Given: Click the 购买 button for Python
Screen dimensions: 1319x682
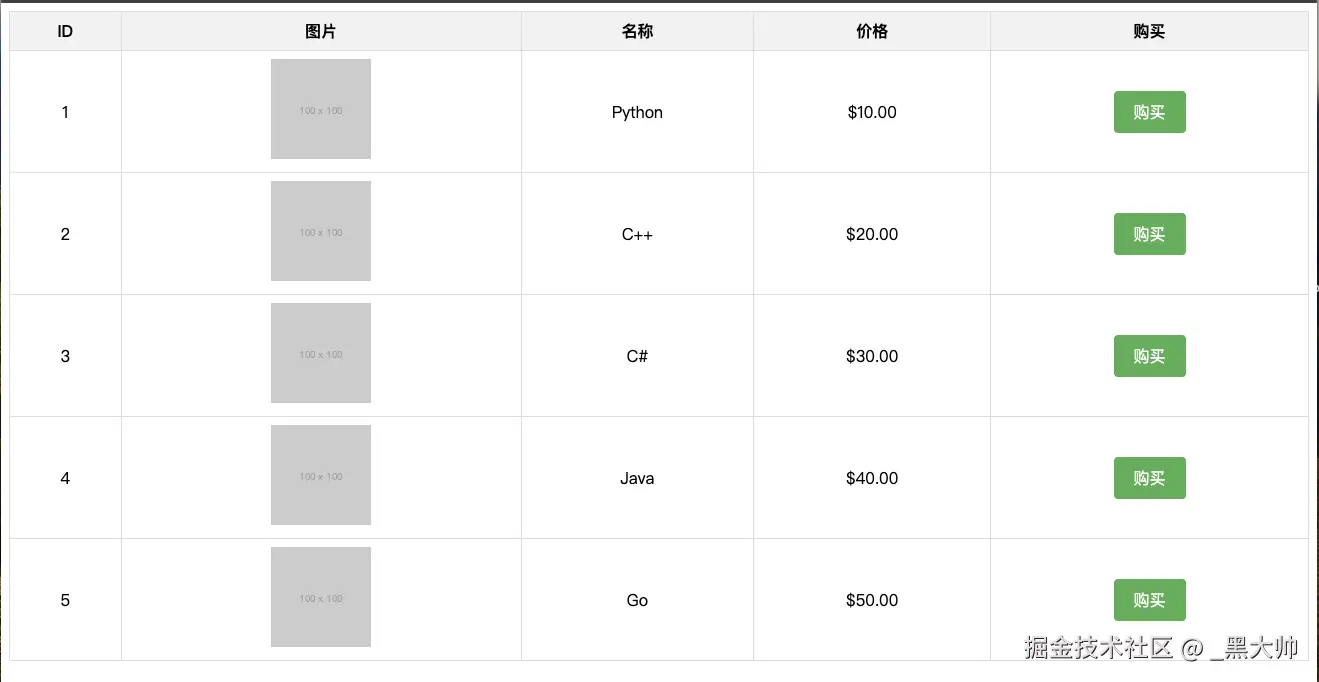Looking at the screenshot, I should tap(1149, 112).
